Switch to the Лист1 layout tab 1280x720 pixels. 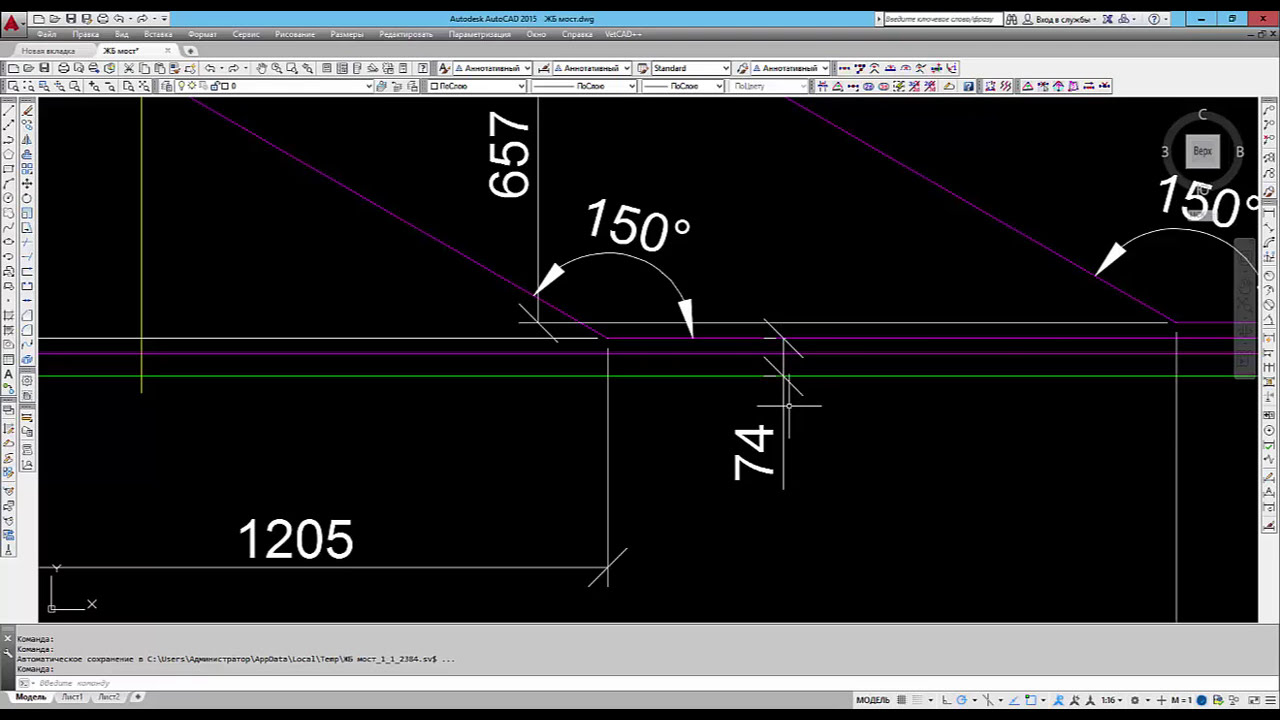[72, 697]
